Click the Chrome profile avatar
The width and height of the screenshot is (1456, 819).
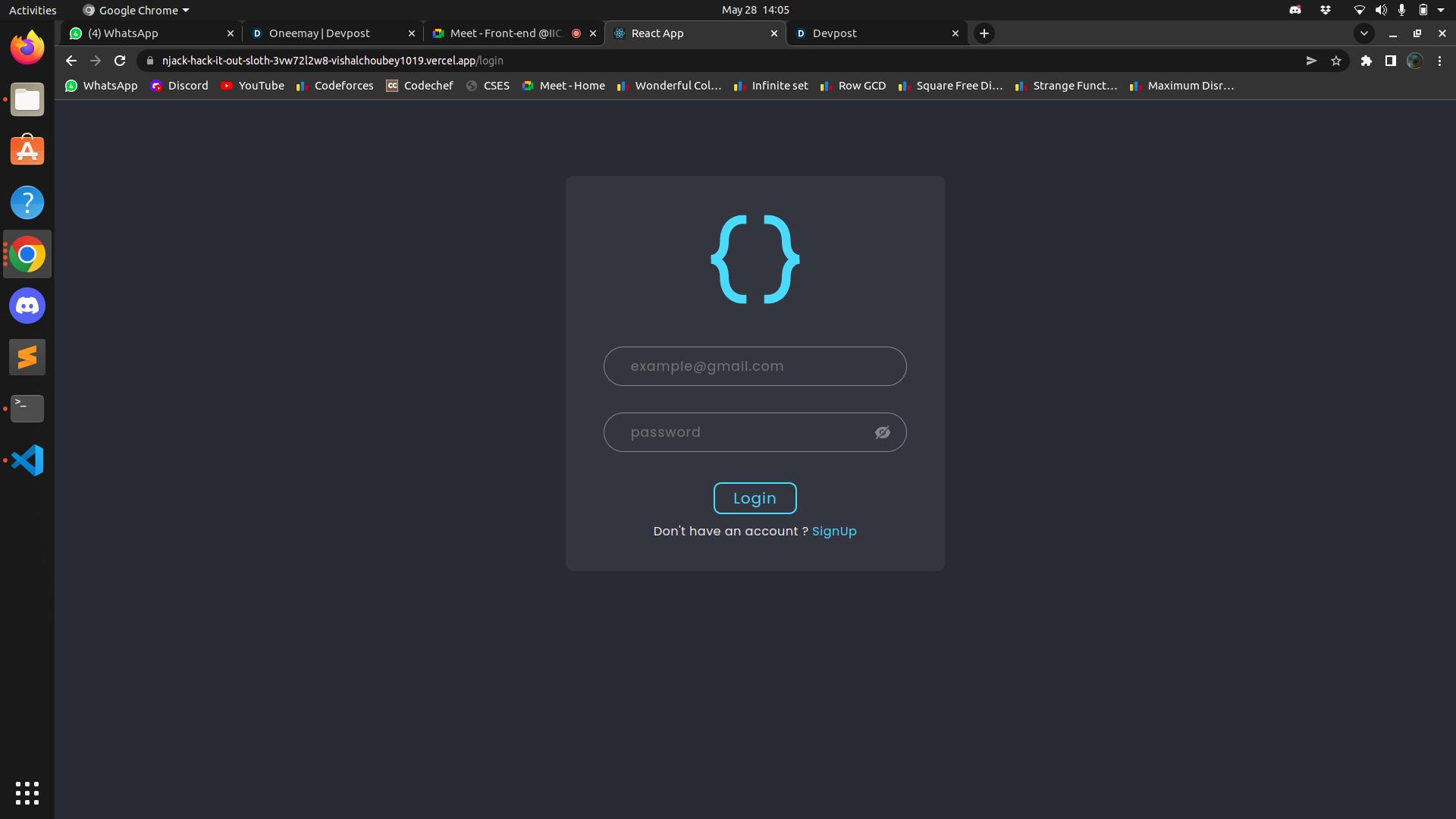[x=1415, y=61]
